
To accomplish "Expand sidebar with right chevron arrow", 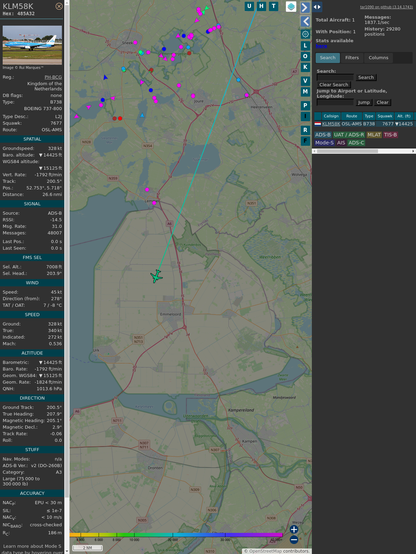I will 305,7.
